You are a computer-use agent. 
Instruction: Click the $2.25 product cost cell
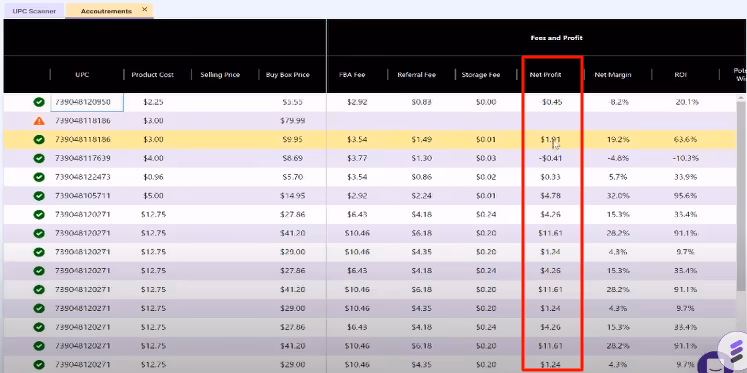click(x=153, y=102)
